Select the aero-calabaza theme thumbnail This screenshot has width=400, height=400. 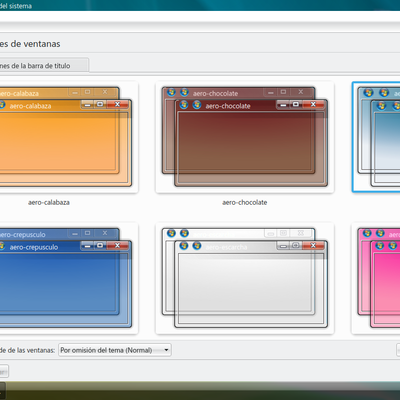click(68, 137)
